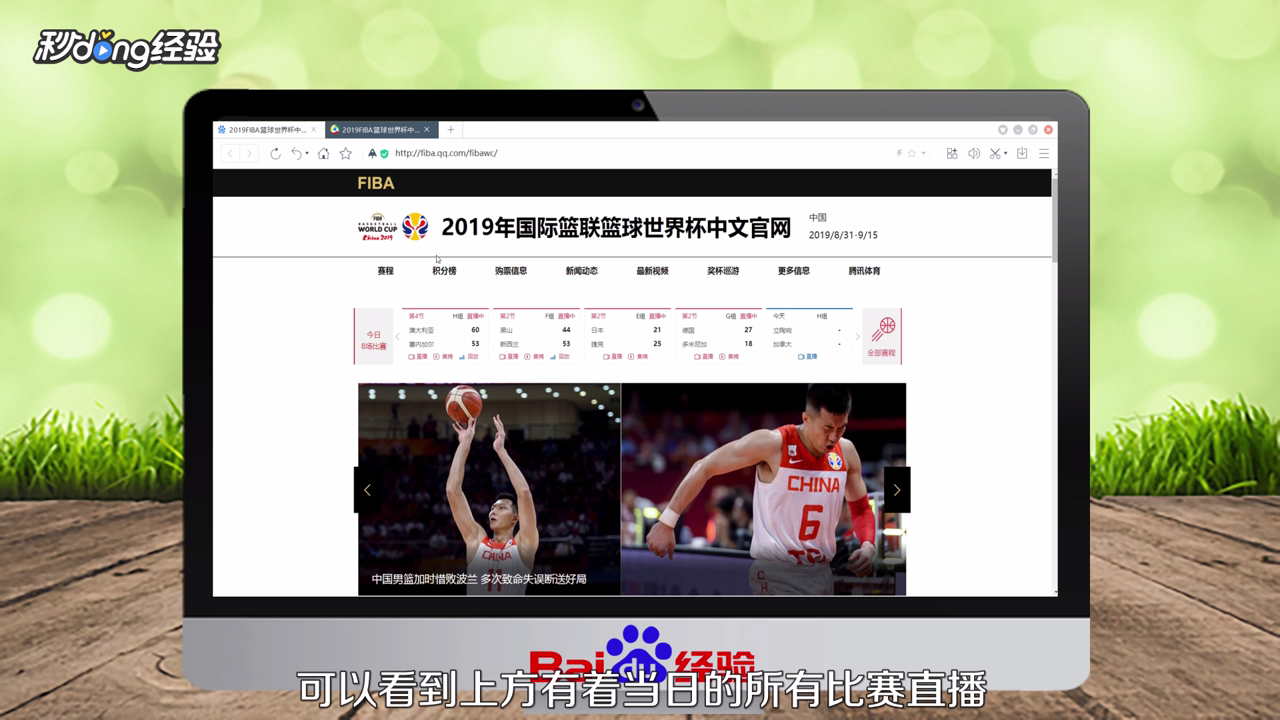Click 直播 link under 德国 vs 多米尼加 match

[703, 356]
